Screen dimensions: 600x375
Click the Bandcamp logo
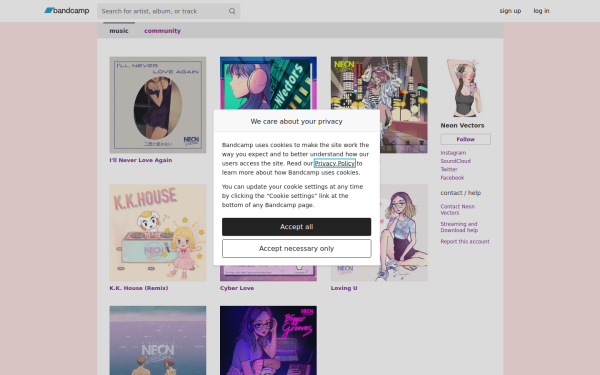coord(67,11)
